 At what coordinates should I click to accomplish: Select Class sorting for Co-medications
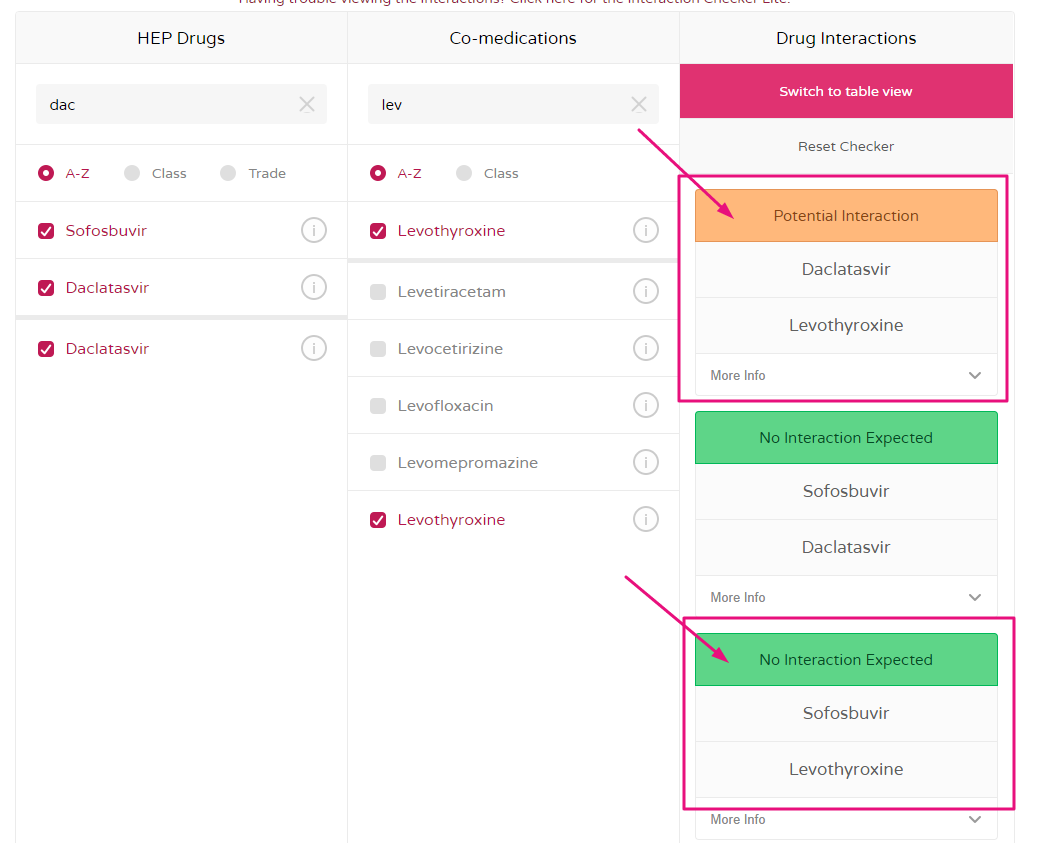pos(464,173)
